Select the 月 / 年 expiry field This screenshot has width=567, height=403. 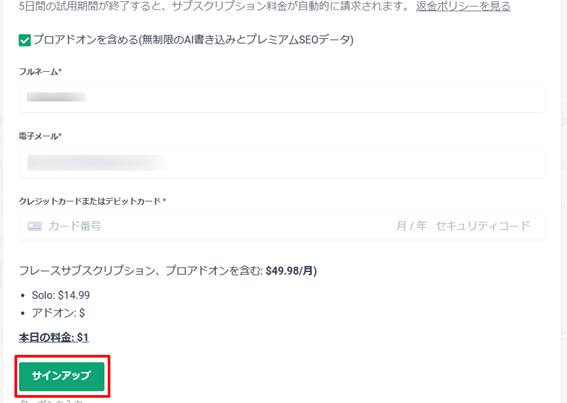[x=411, y=226]
